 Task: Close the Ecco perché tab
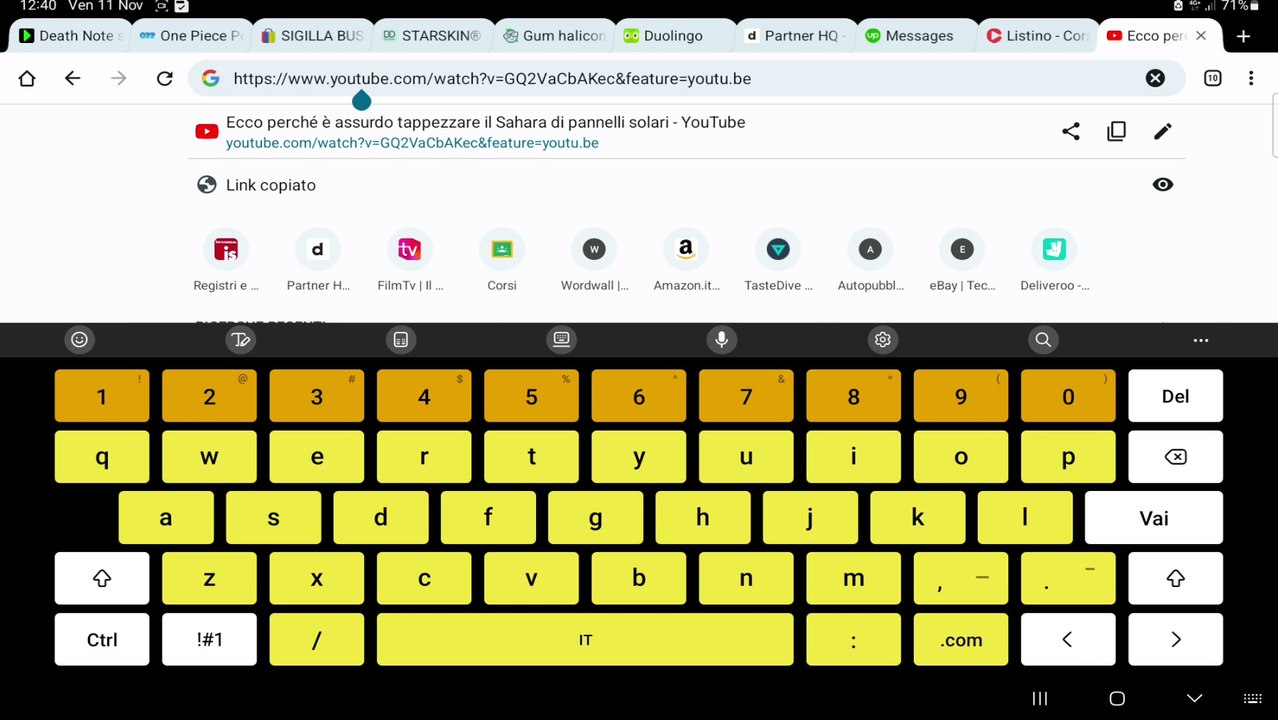(x=1201, y=35)
